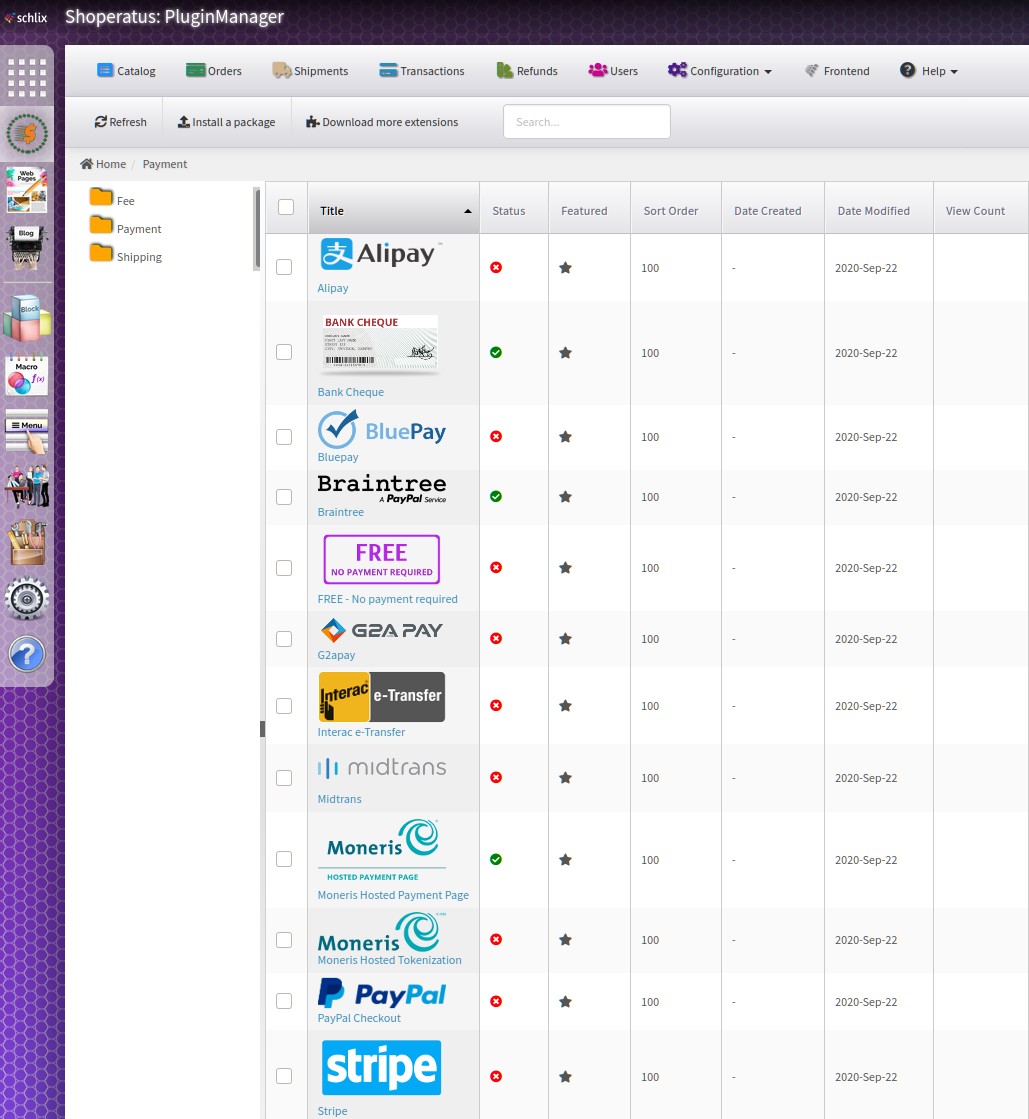Select the Payment folder in tree
Screen dimensions: 1029x1119
(139, 229)
